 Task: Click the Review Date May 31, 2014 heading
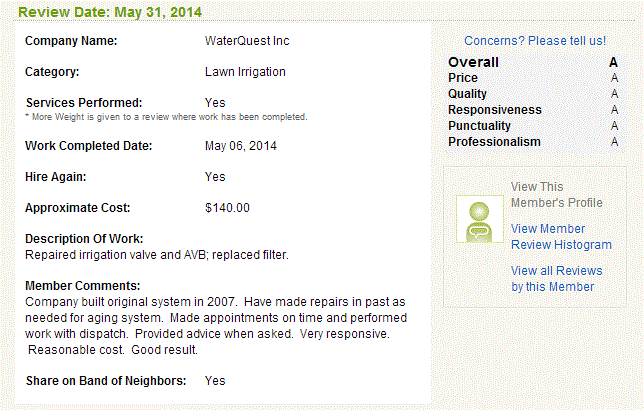(110, 12)
